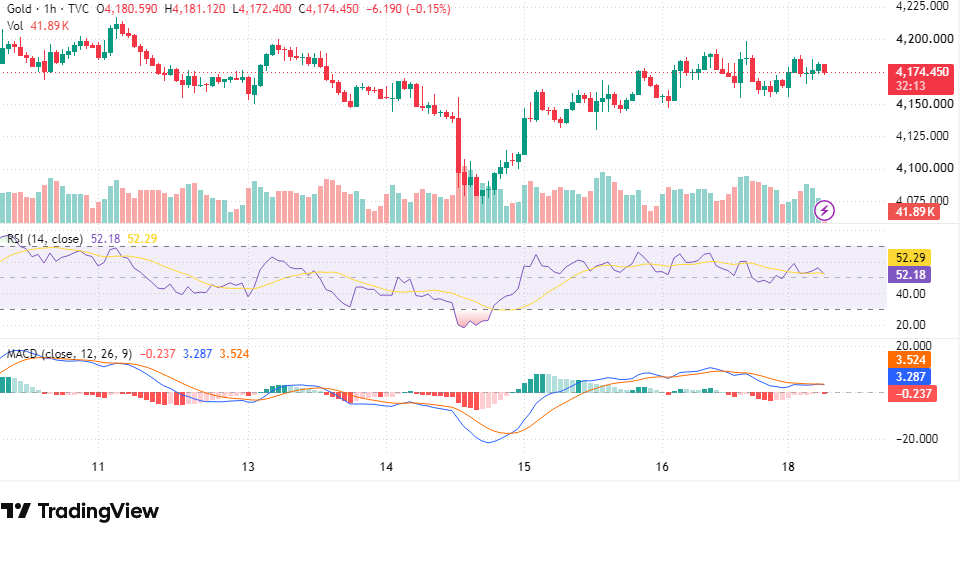This screenshot has width=980, height=574.
Task: Click the TradingView logo
Action: (79, 511)
